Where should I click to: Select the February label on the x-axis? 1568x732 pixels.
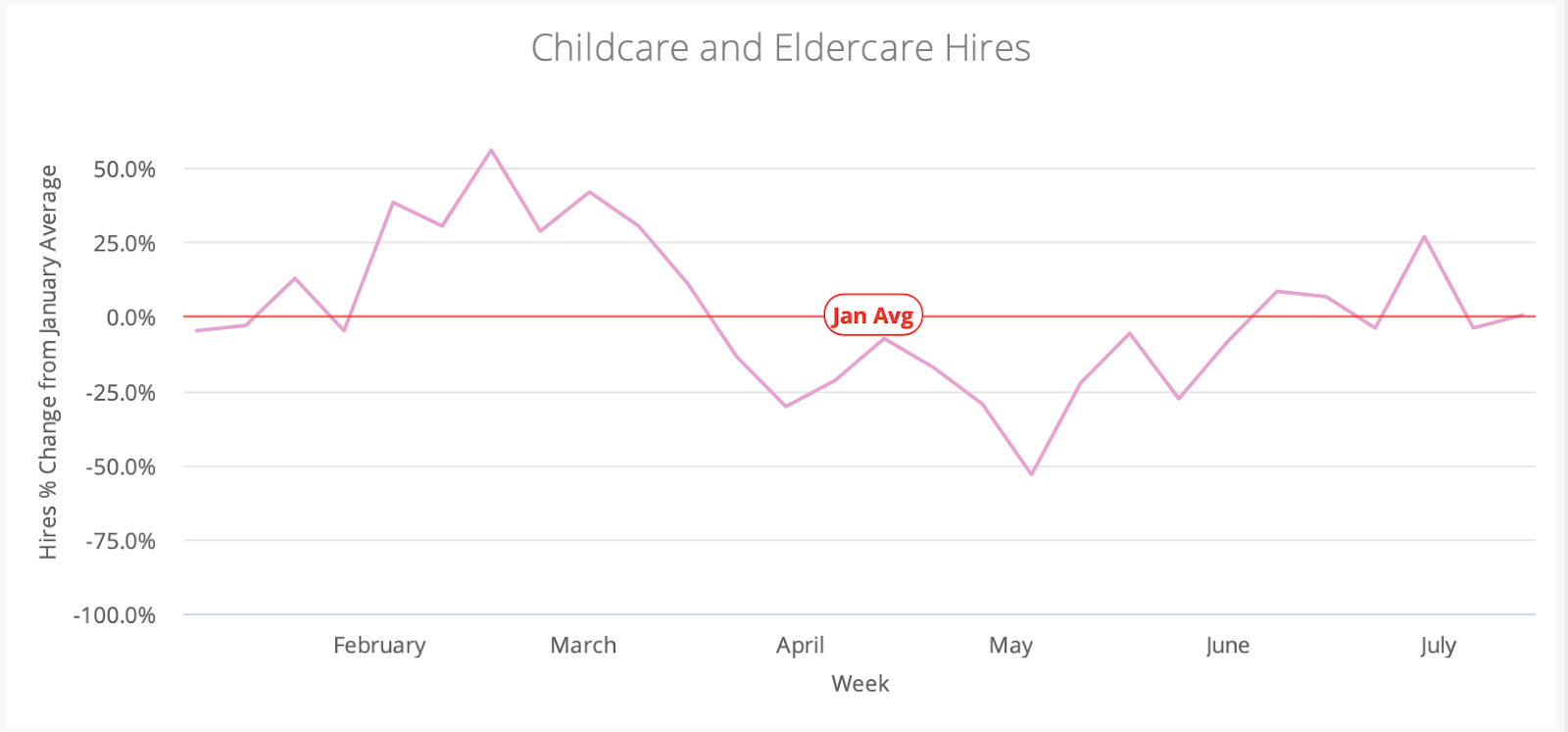click(x=379, y=646)
